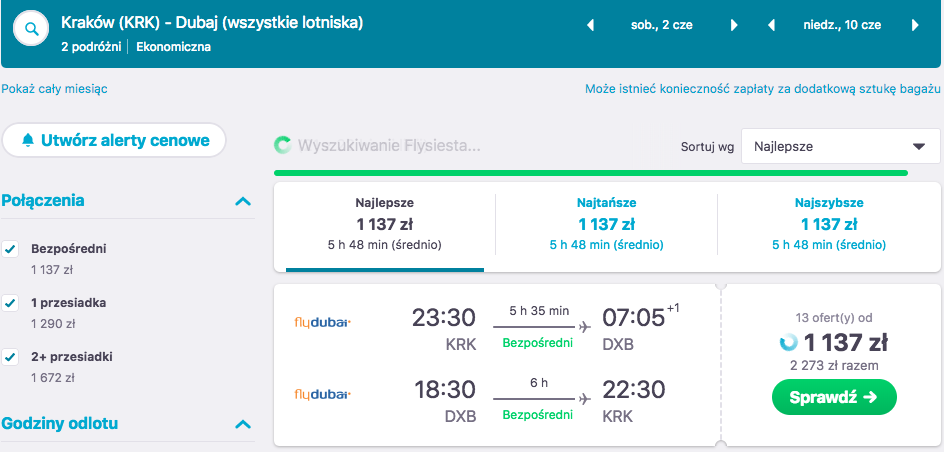Click the 5 h 35 min duration
The height and width of the screenshot is (452, 944).
click(539, 311)
